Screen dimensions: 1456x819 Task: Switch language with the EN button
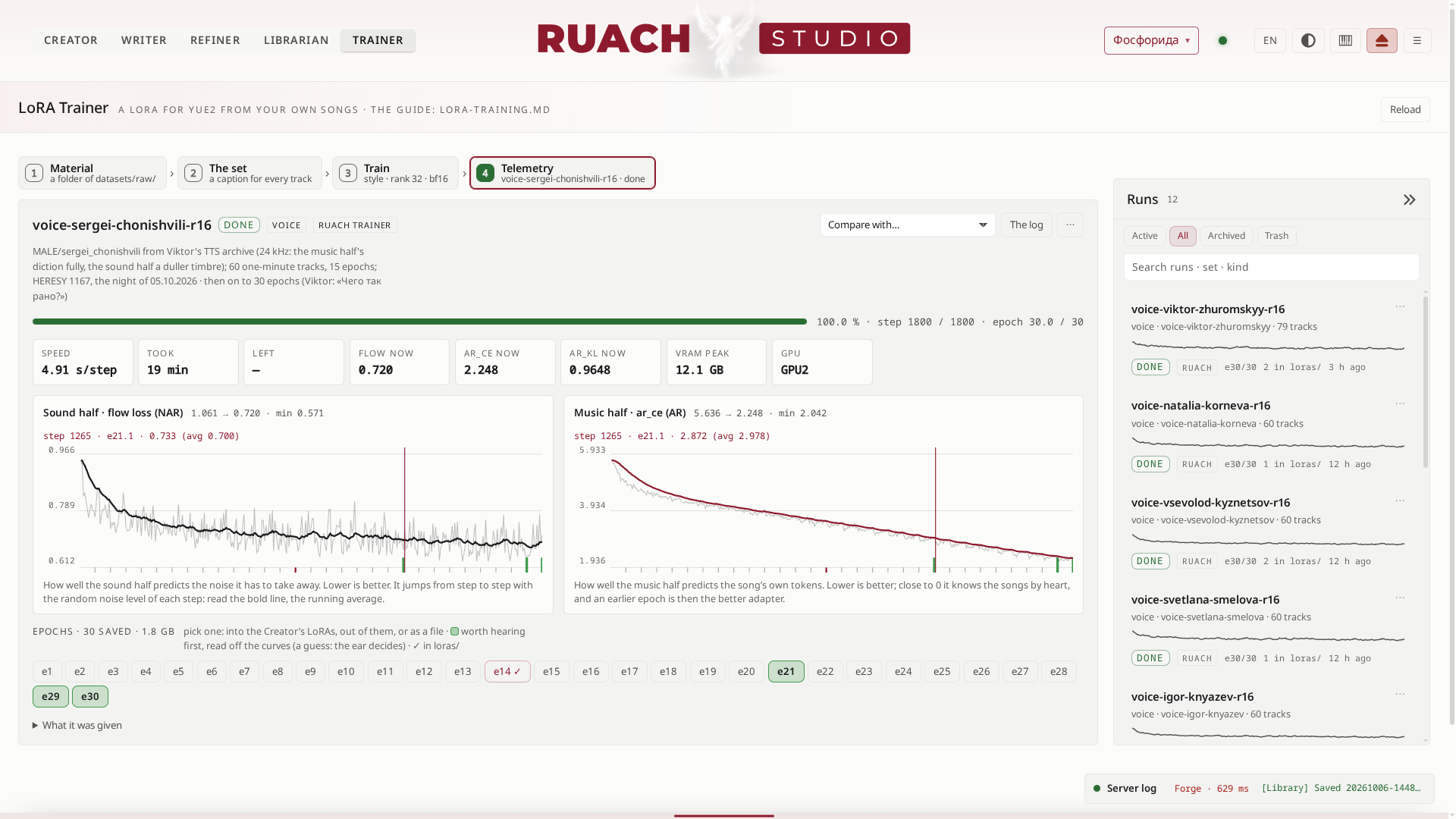coord(1269,40)
